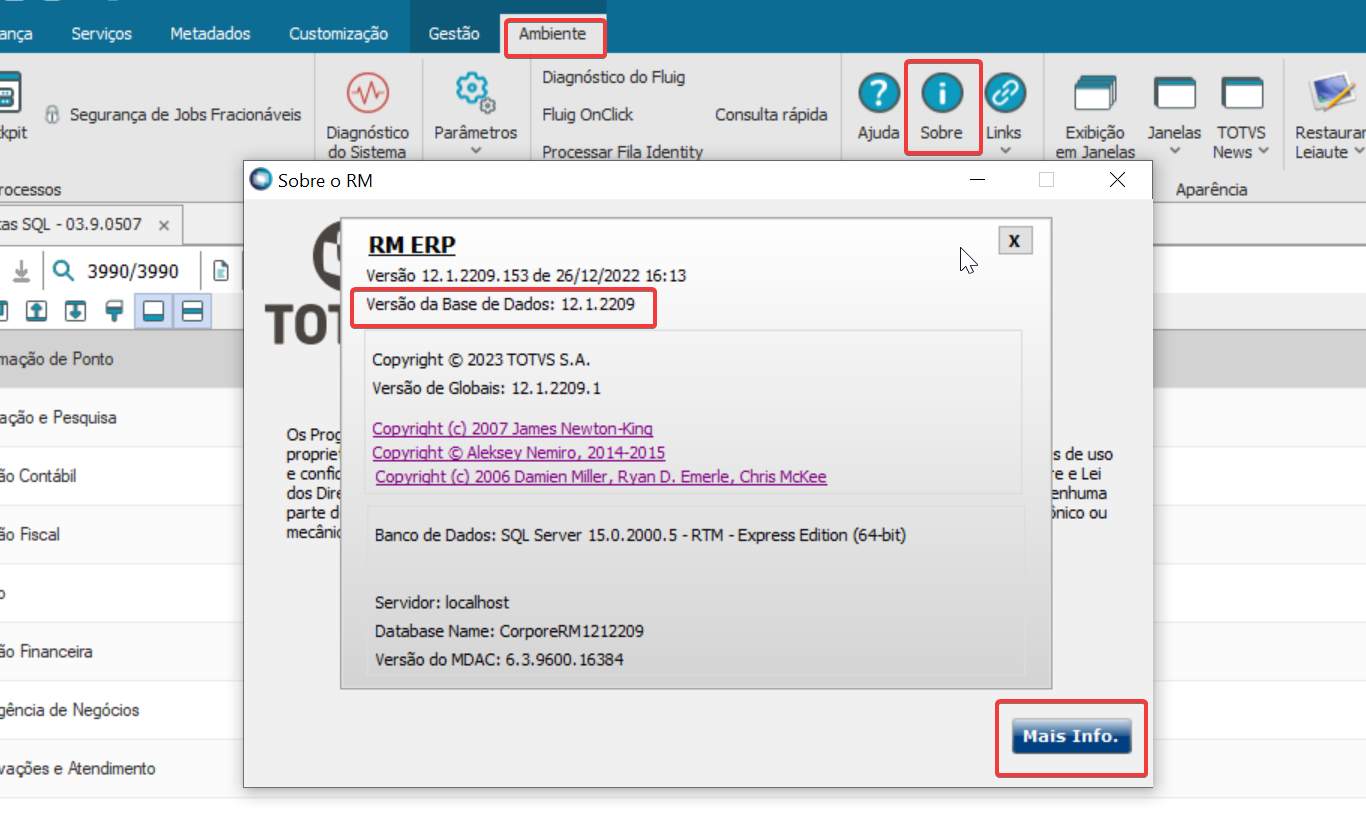Image resolution: width=1366 pixels, height=819 pixels.
Task: Toggle the bottom panel layout icon
Action: (x=153, y=312)
